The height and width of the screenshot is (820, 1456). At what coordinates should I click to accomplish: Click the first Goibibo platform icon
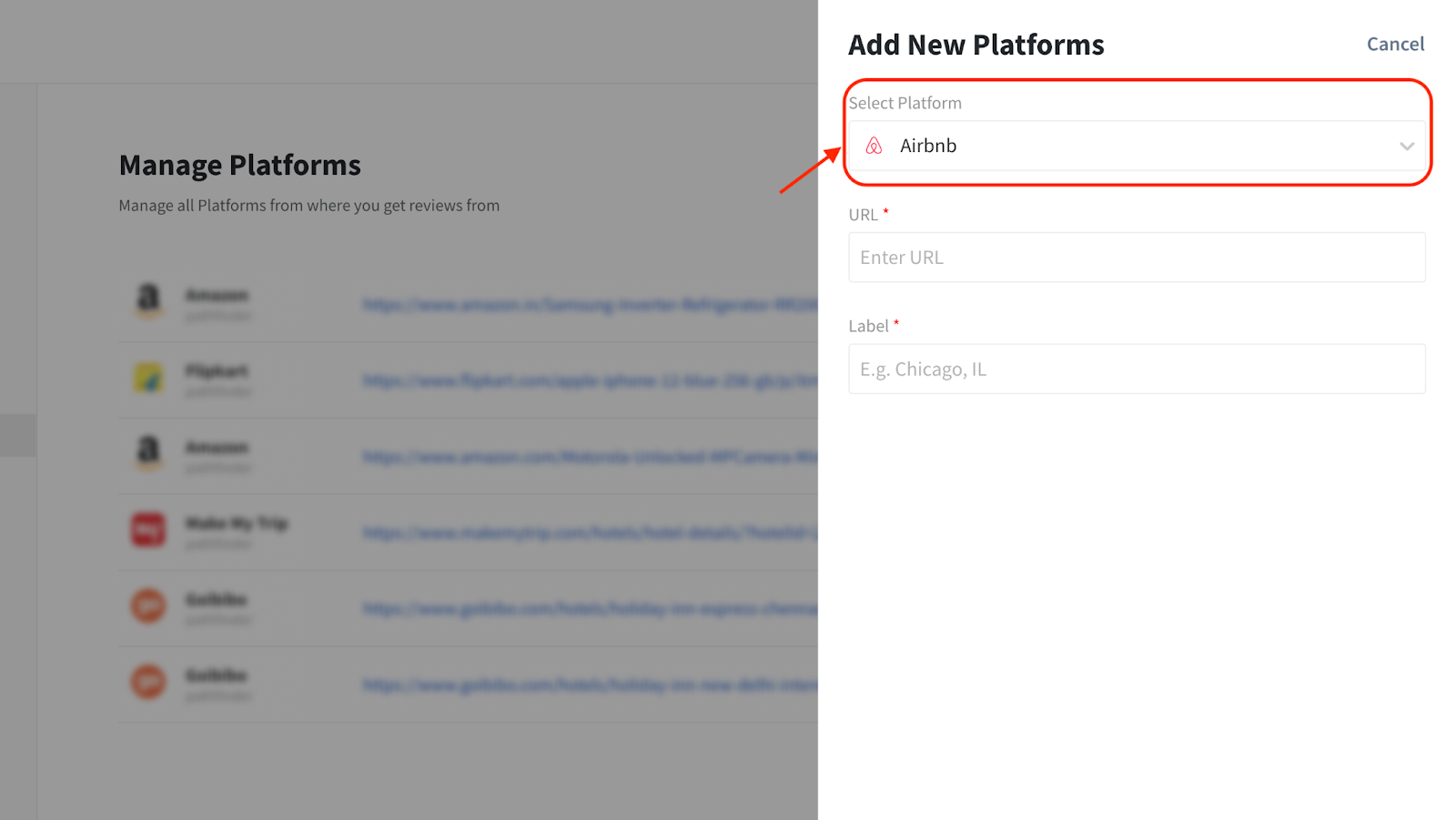[x=148, y=605]
